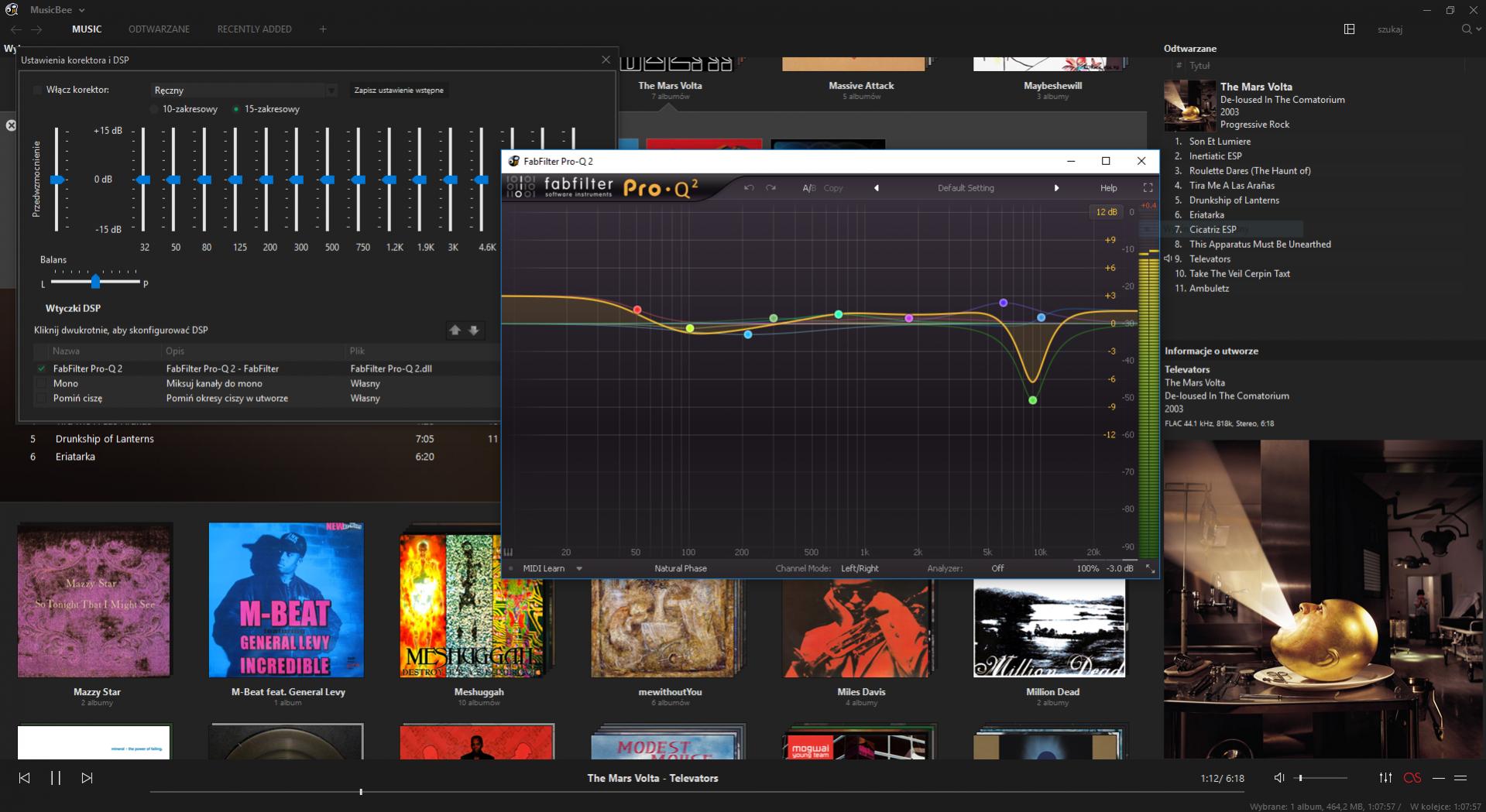
Task: Open the FabFilter Help menu
Action: (x=1108, y=188)
